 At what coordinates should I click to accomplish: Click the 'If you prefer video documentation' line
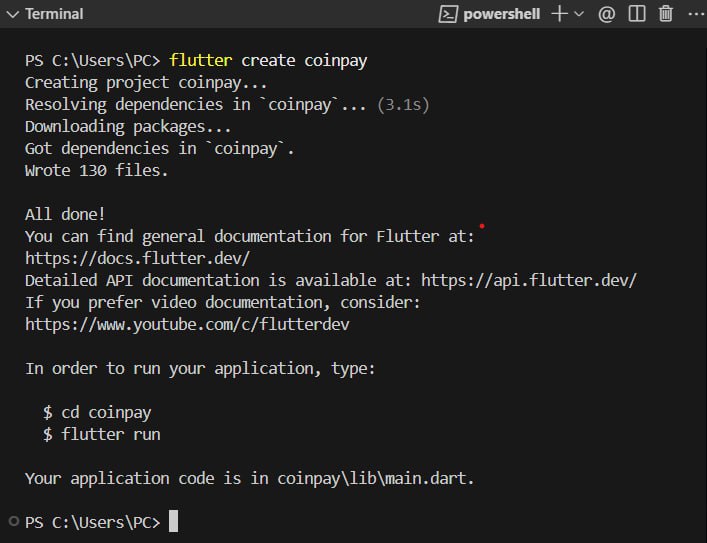[223, 303]
